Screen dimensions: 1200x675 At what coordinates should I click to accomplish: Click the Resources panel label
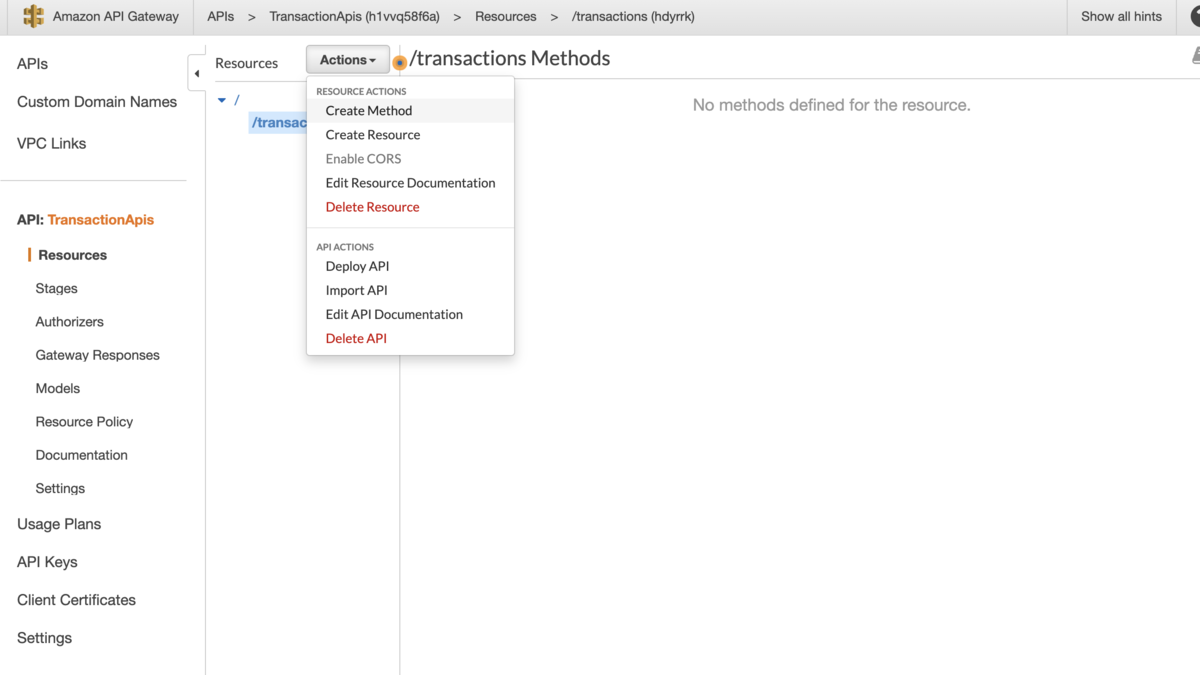(x=246, y=63)
